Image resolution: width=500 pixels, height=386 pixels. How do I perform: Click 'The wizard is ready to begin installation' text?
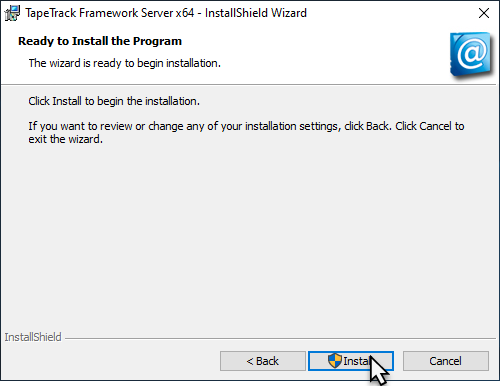point(125,63)
